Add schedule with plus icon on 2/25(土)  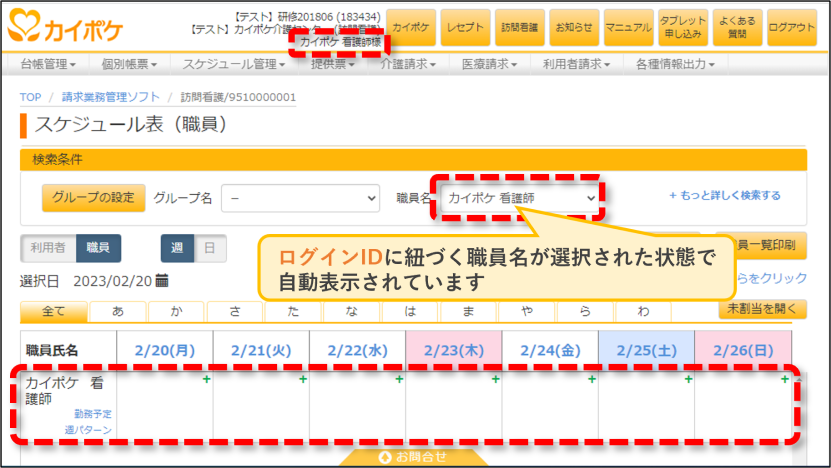pos(688,379)
